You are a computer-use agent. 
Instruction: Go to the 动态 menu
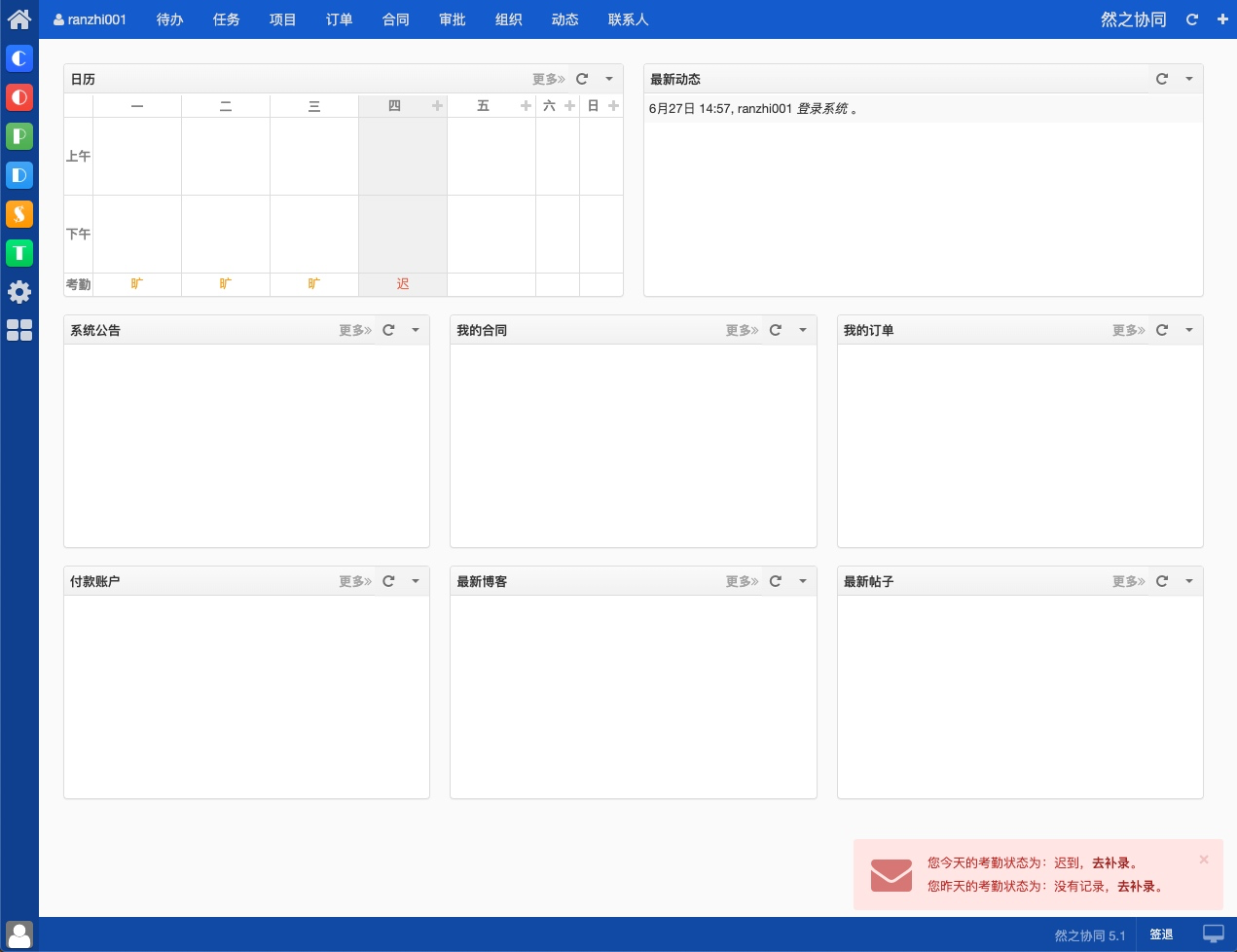[565, 19]
